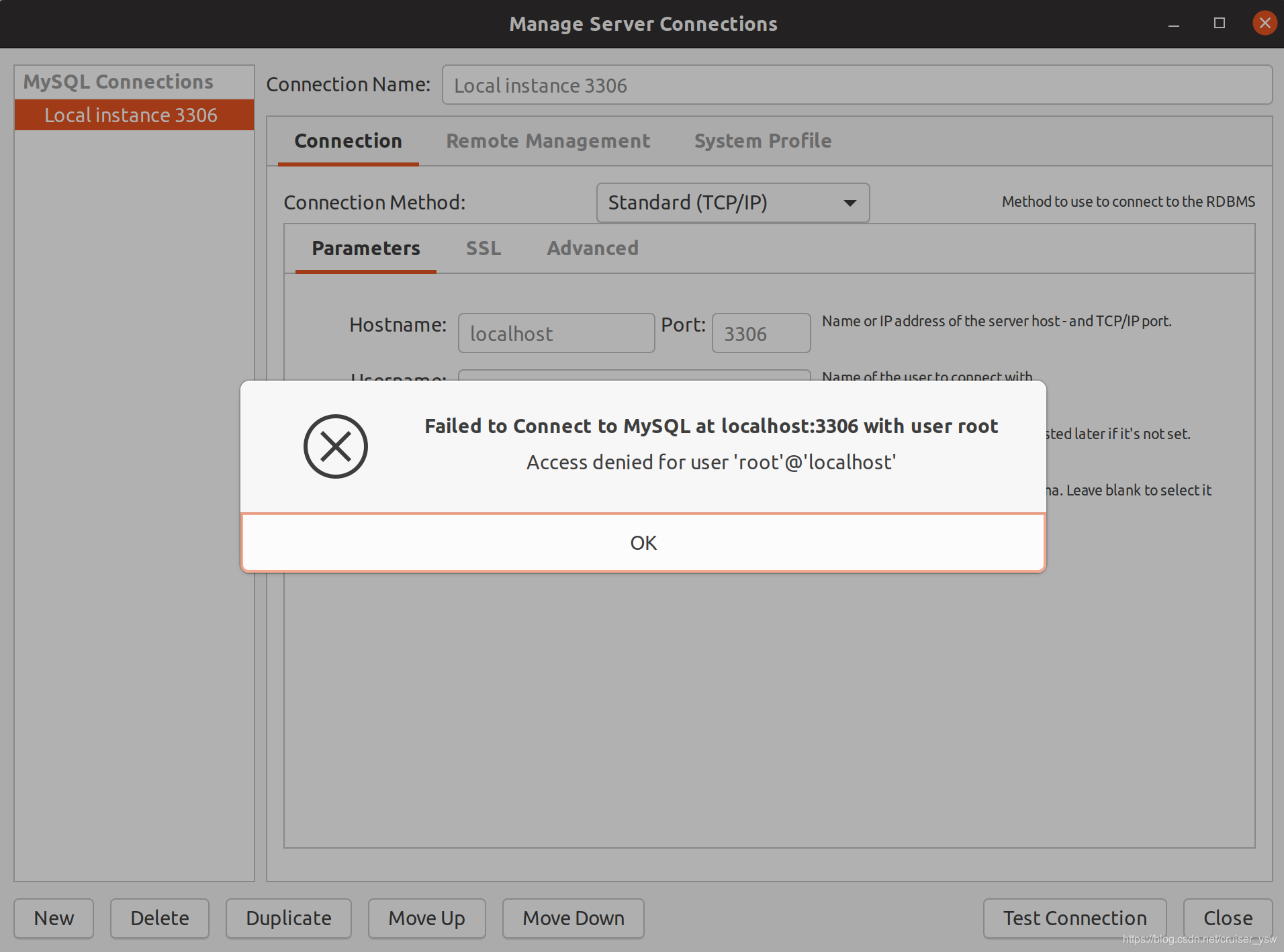
Task: Open the Remote Management tab
Action: tap(548, 141)
